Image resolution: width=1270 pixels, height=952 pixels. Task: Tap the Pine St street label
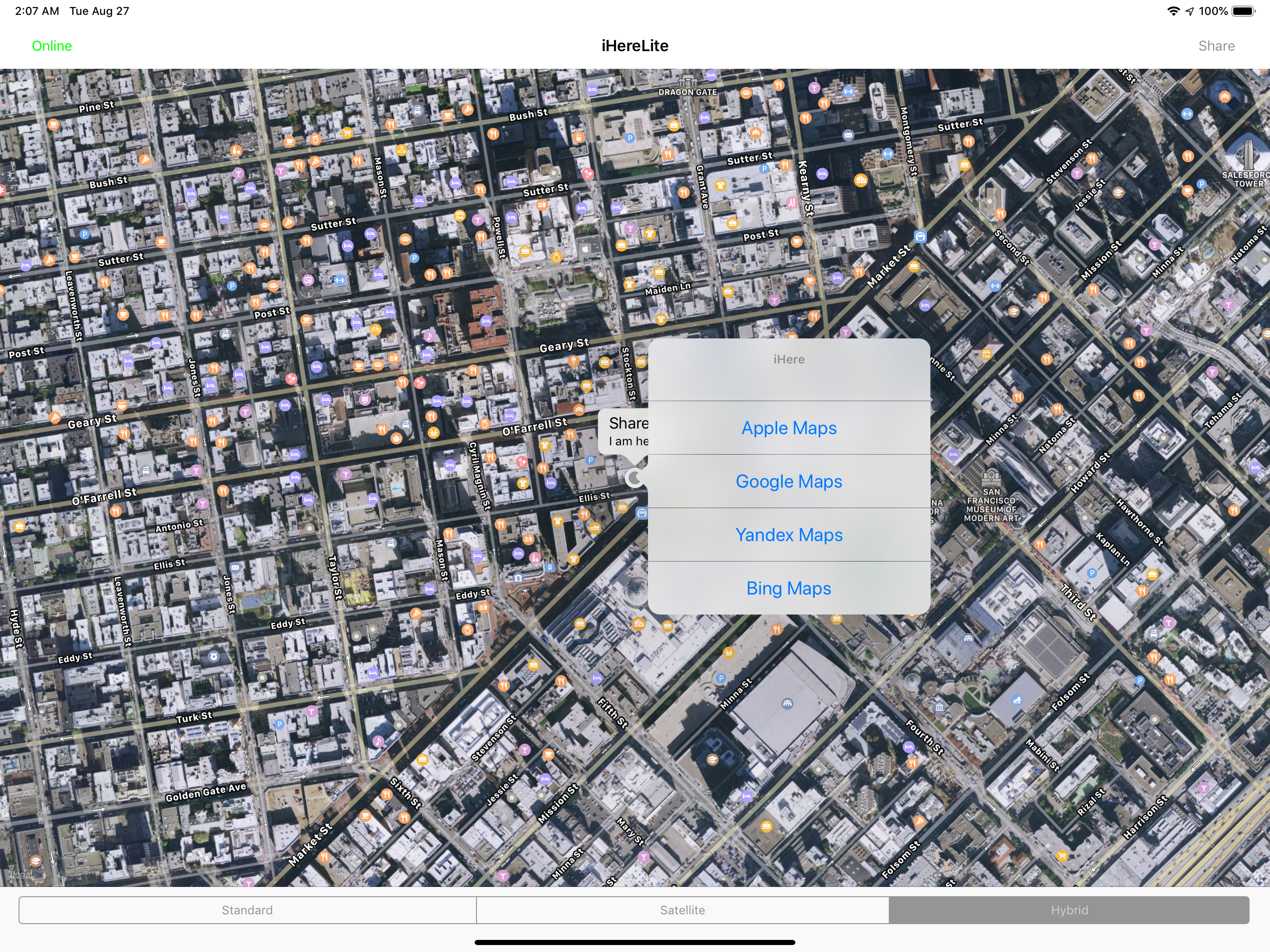(96, 106)
